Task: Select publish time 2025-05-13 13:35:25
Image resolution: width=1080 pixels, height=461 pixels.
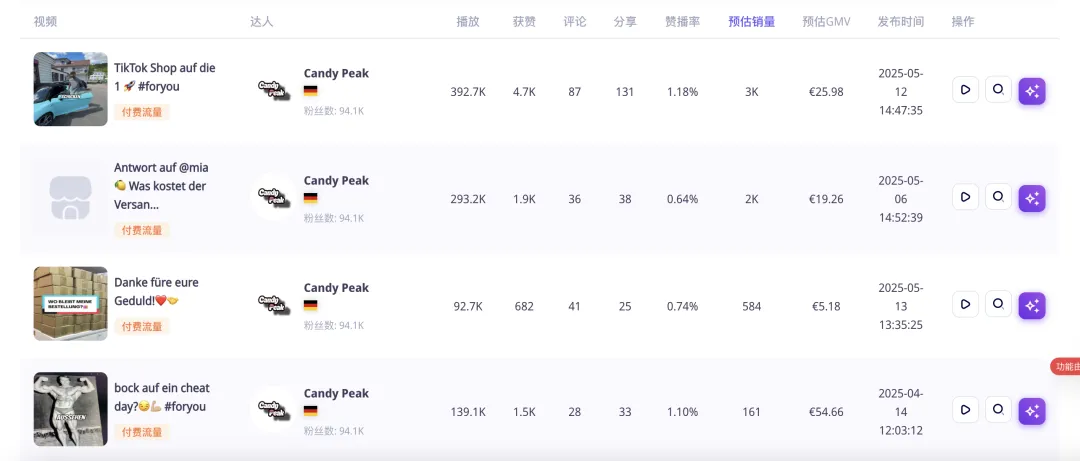Action: click(x=901, y=306)
